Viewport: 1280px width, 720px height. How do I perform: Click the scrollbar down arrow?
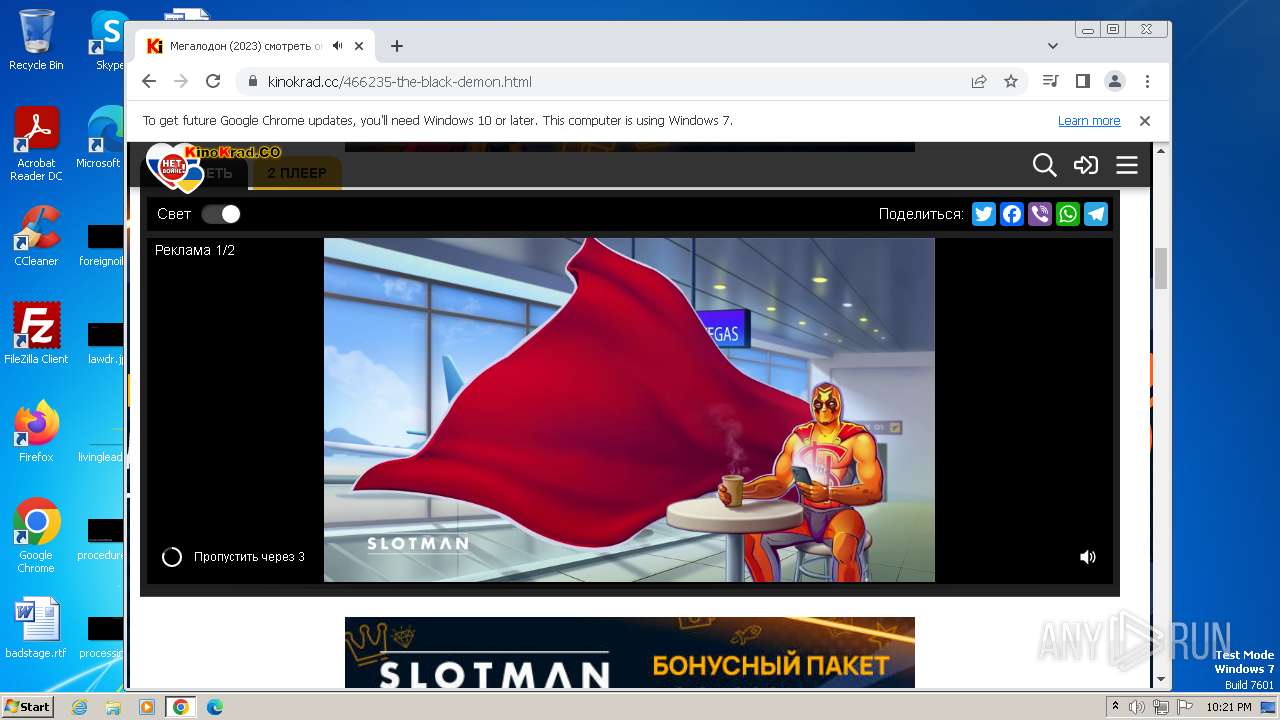(x=1161, y=680)
